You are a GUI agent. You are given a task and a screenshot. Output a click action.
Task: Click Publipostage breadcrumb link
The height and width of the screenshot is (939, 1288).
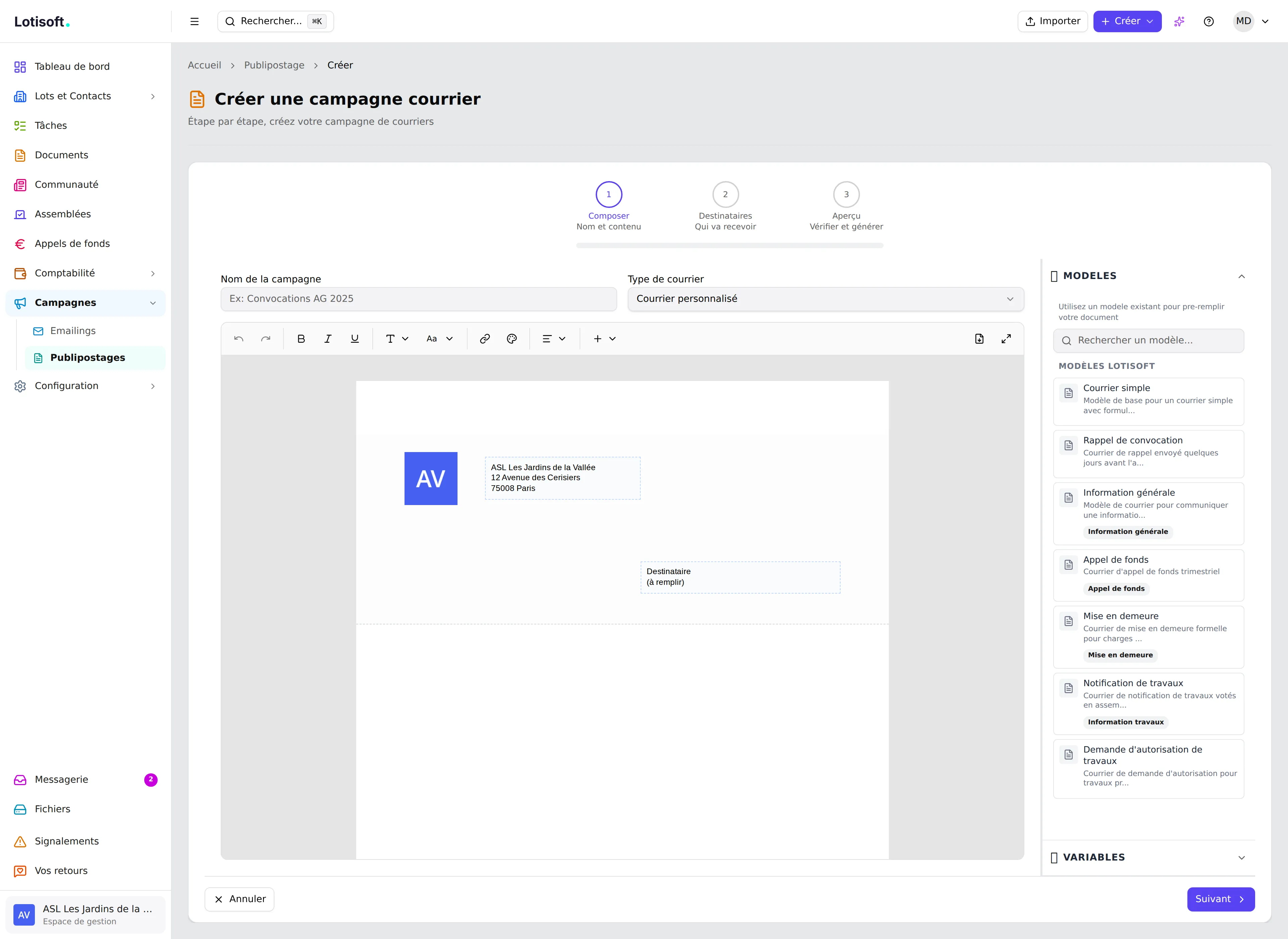point(274,65)
